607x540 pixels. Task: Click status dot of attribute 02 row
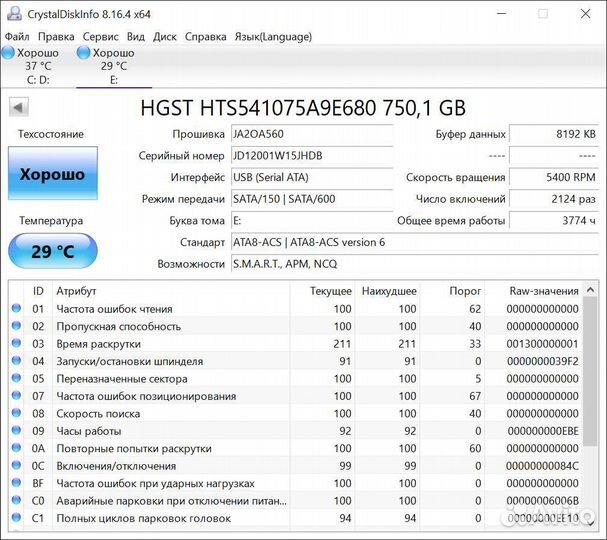coord(16,326)
